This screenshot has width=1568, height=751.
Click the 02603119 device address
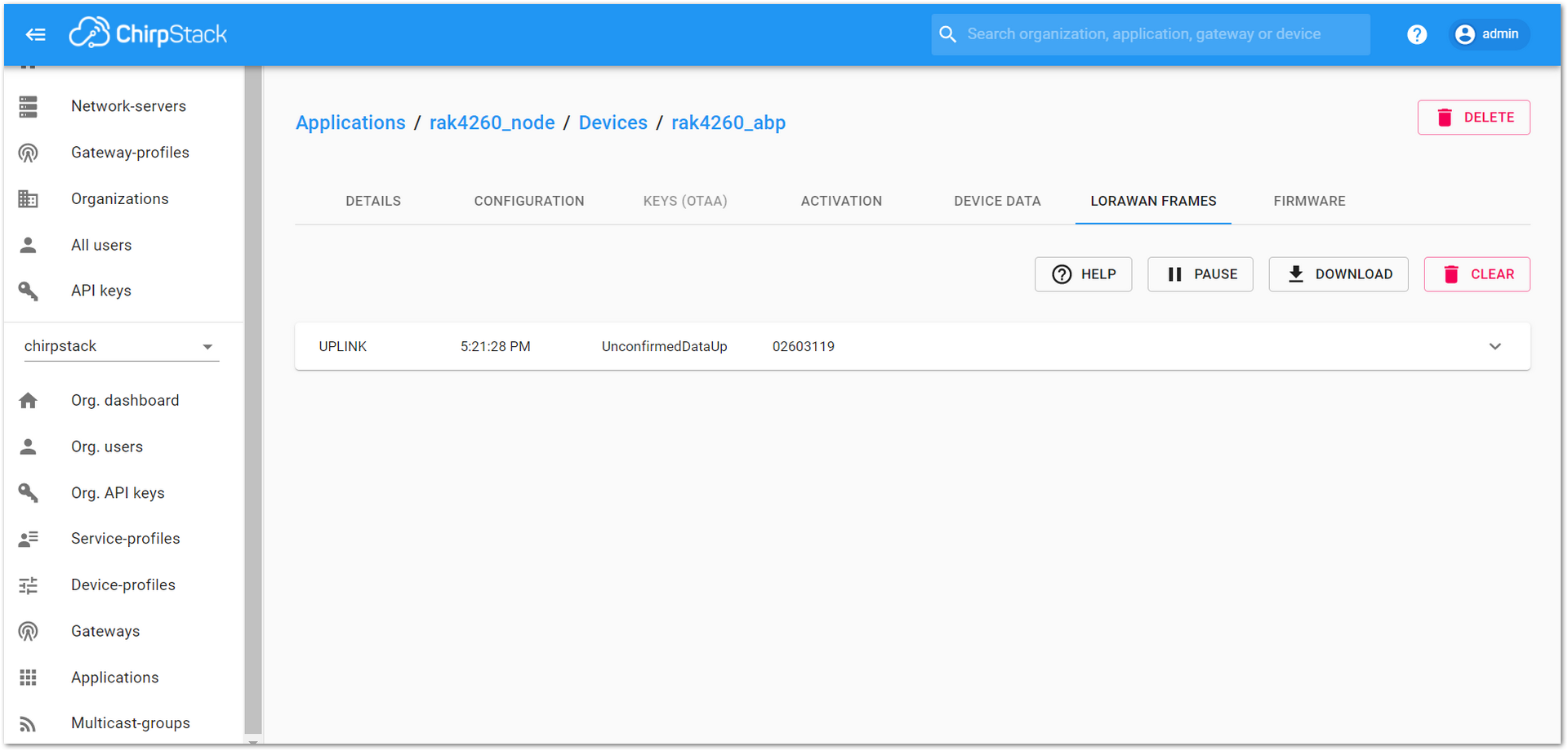pos(804,346)
